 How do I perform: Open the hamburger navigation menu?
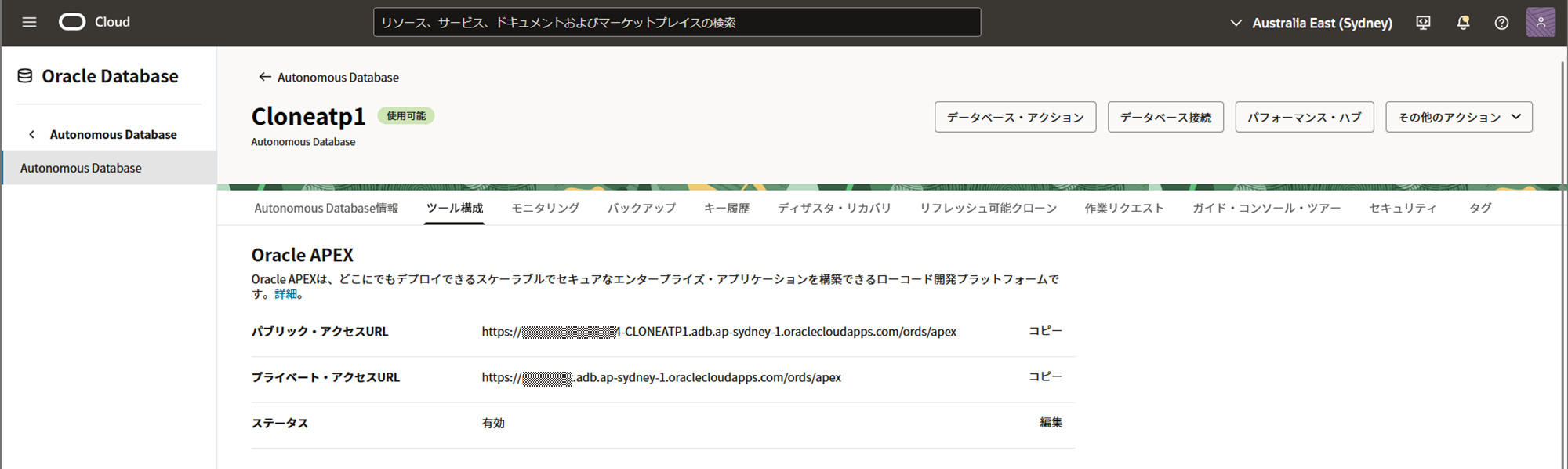coord(29,22)
